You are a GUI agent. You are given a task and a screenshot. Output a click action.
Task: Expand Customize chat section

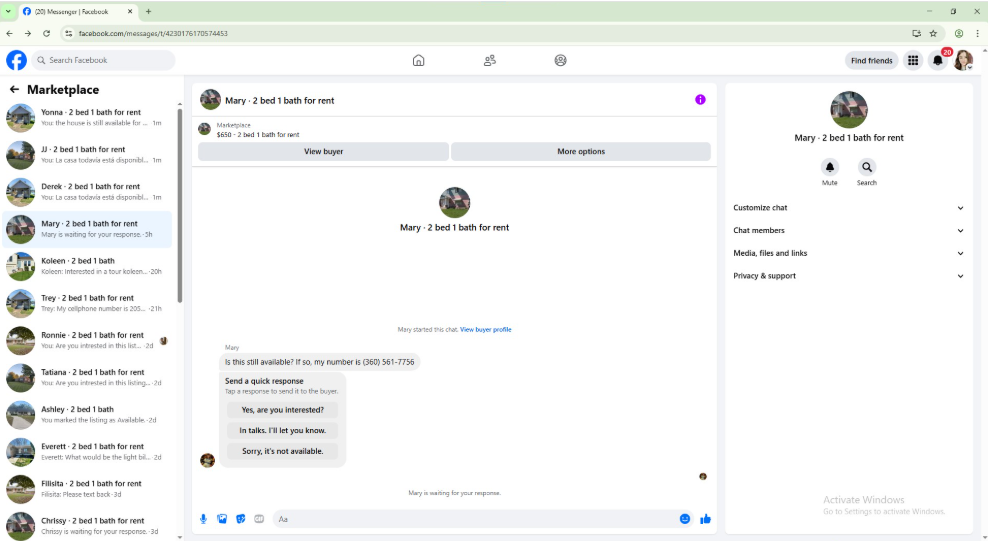[x=848, y=208]
